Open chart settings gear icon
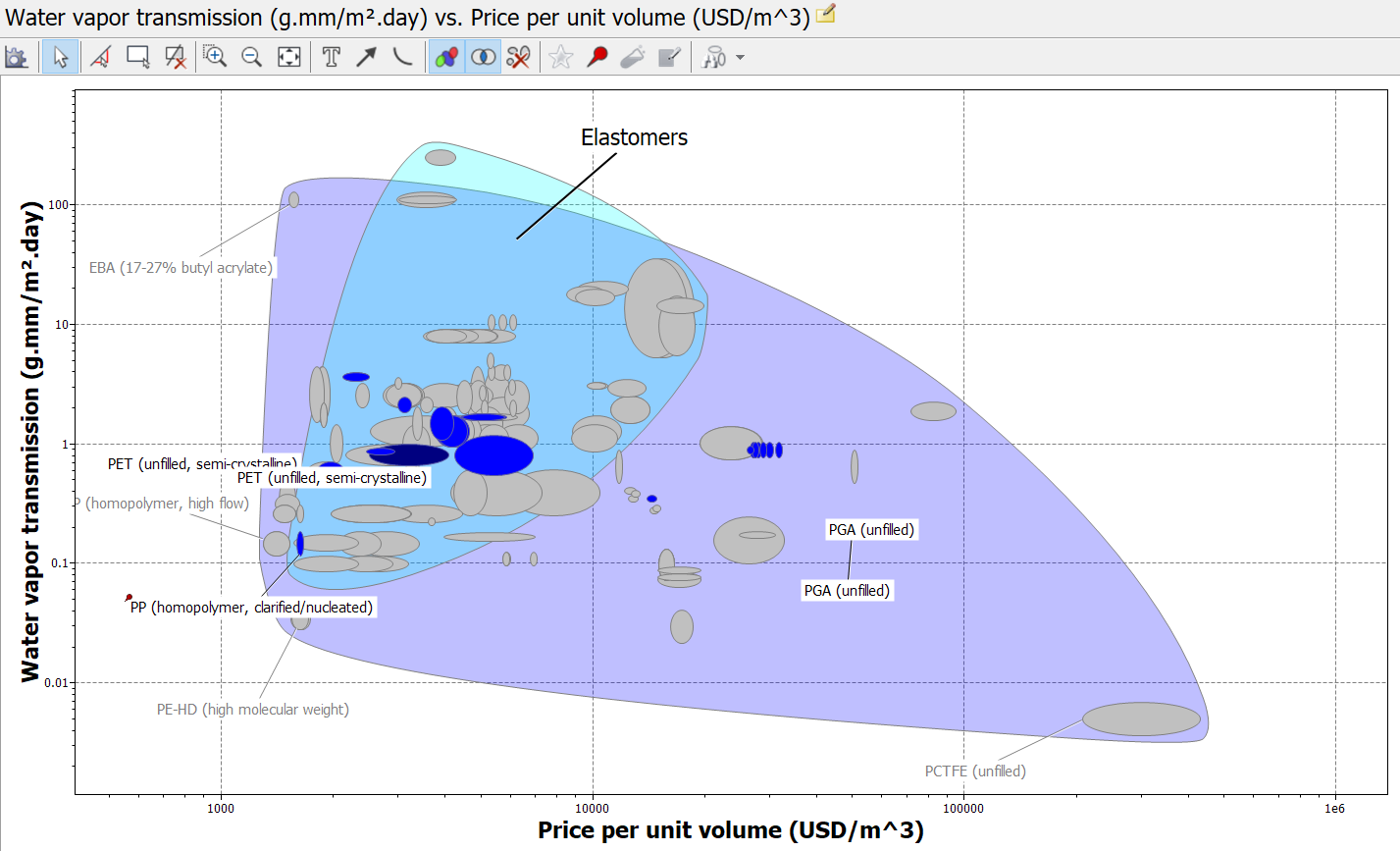The width and height of the screenshot is (1400, 851). (x=16, y=57)
